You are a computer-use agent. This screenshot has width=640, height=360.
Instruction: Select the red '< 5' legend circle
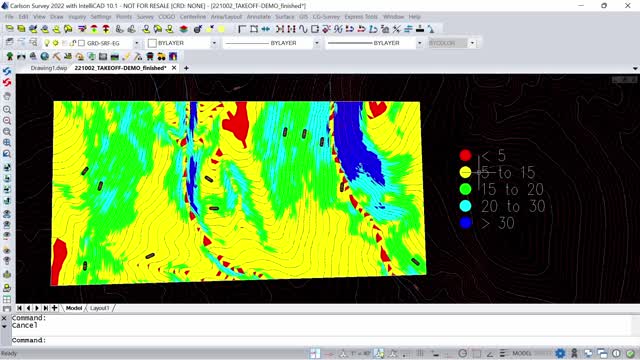click(x=465, y=155)
